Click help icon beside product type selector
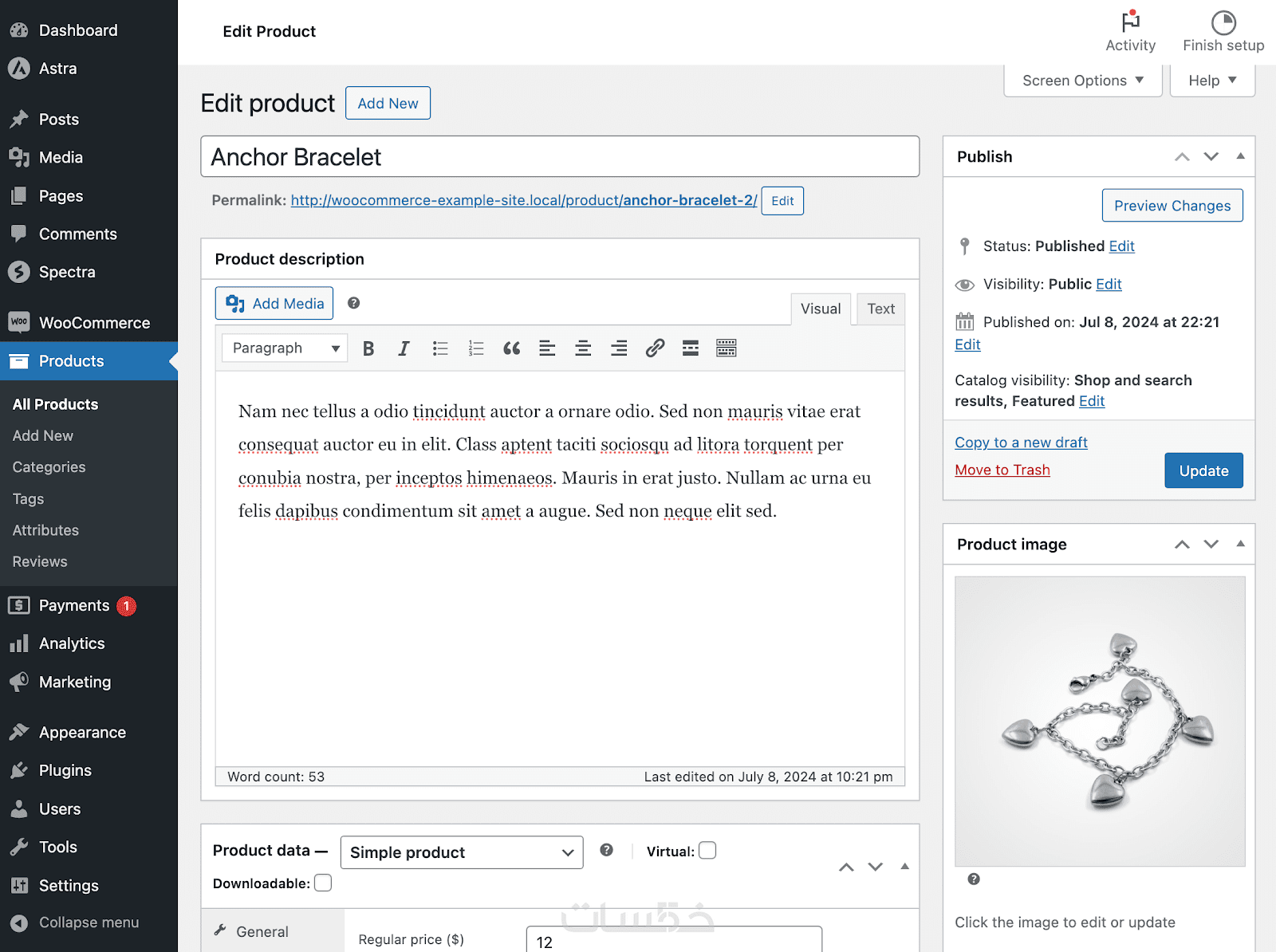Image resolution: width=1276 pixels, height=952 pixels. (607, 850)
